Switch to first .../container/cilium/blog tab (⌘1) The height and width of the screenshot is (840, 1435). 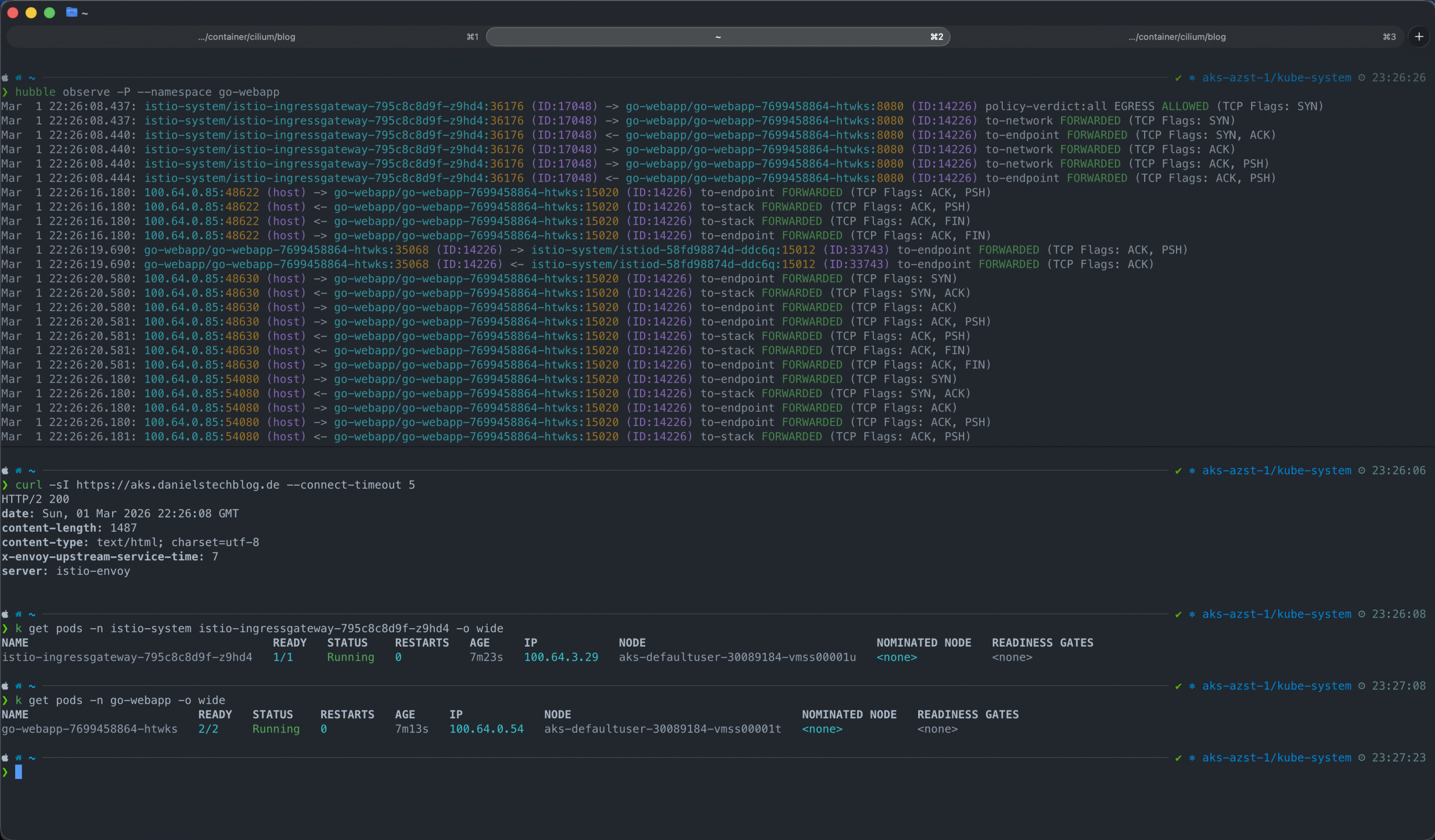[x=246, y=36]
